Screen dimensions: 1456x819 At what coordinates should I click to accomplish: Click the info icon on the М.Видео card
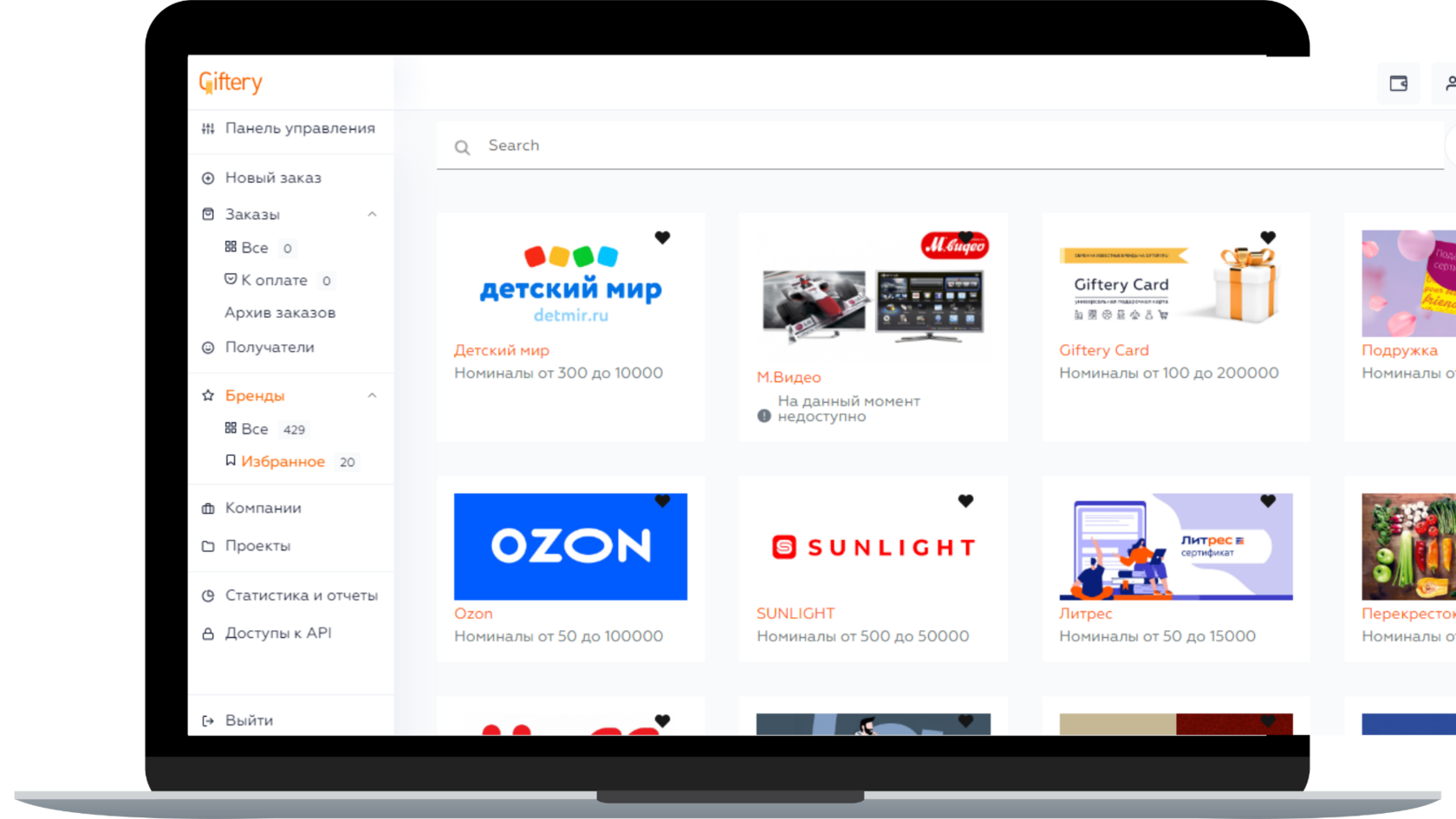point(764,416)
